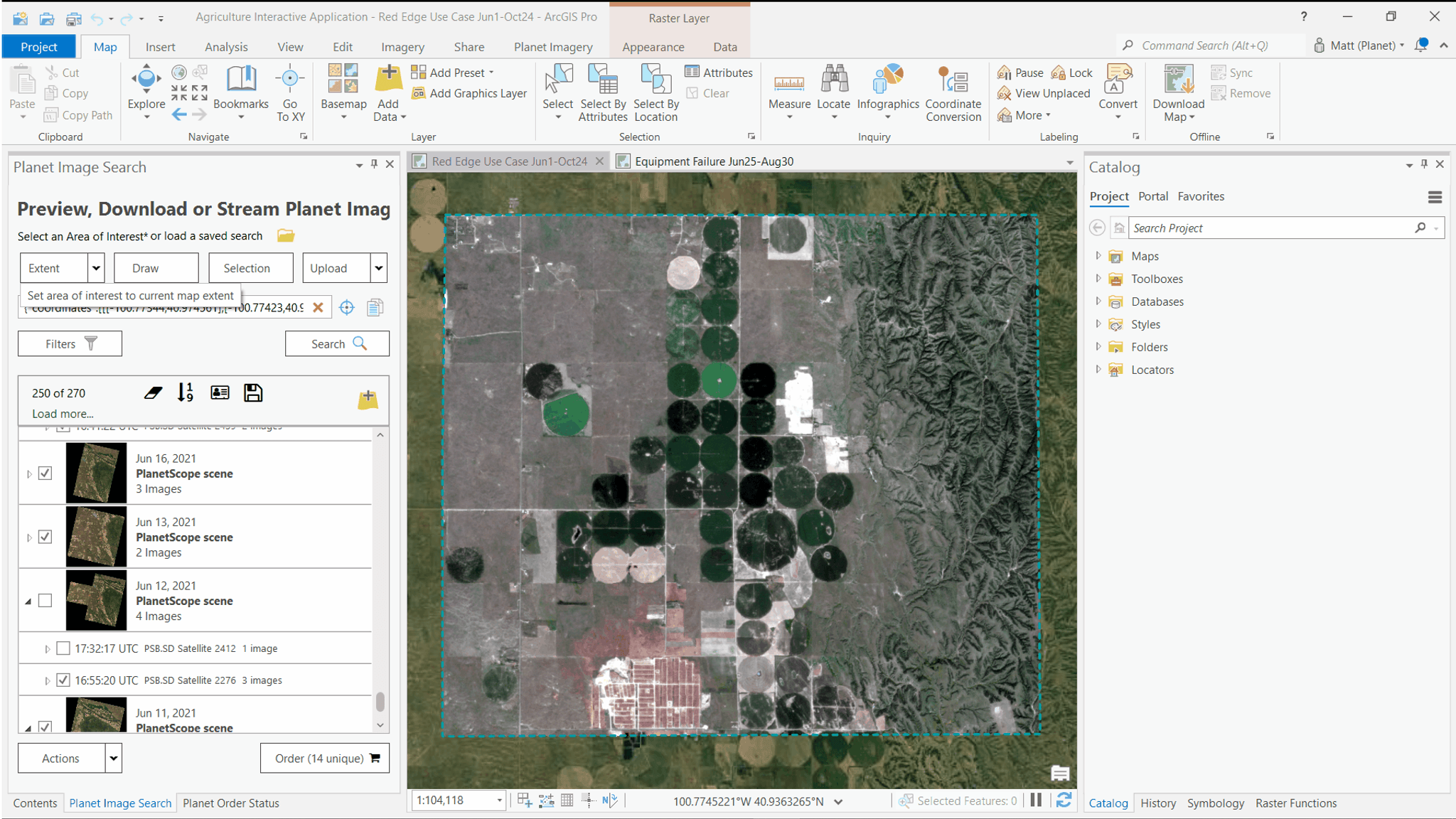Screen dimensions: 1456x819
Task: Check the 17:32:17 UTC Satellite 2412 checkbox
Action: pyautogui.click(x=63, y=648)
